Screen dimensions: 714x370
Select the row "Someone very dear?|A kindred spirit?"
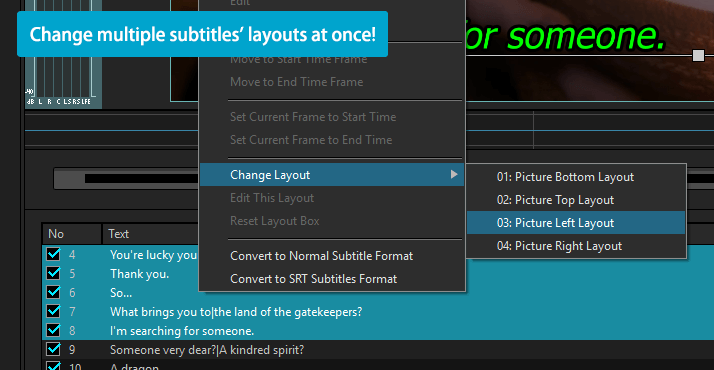click(378, 350)
